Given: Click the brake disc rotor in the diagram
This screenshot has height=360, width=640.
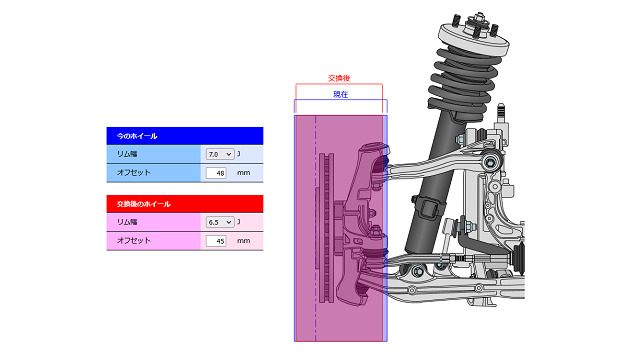Looking at the screenshot, I should click(x=326, y=228).
